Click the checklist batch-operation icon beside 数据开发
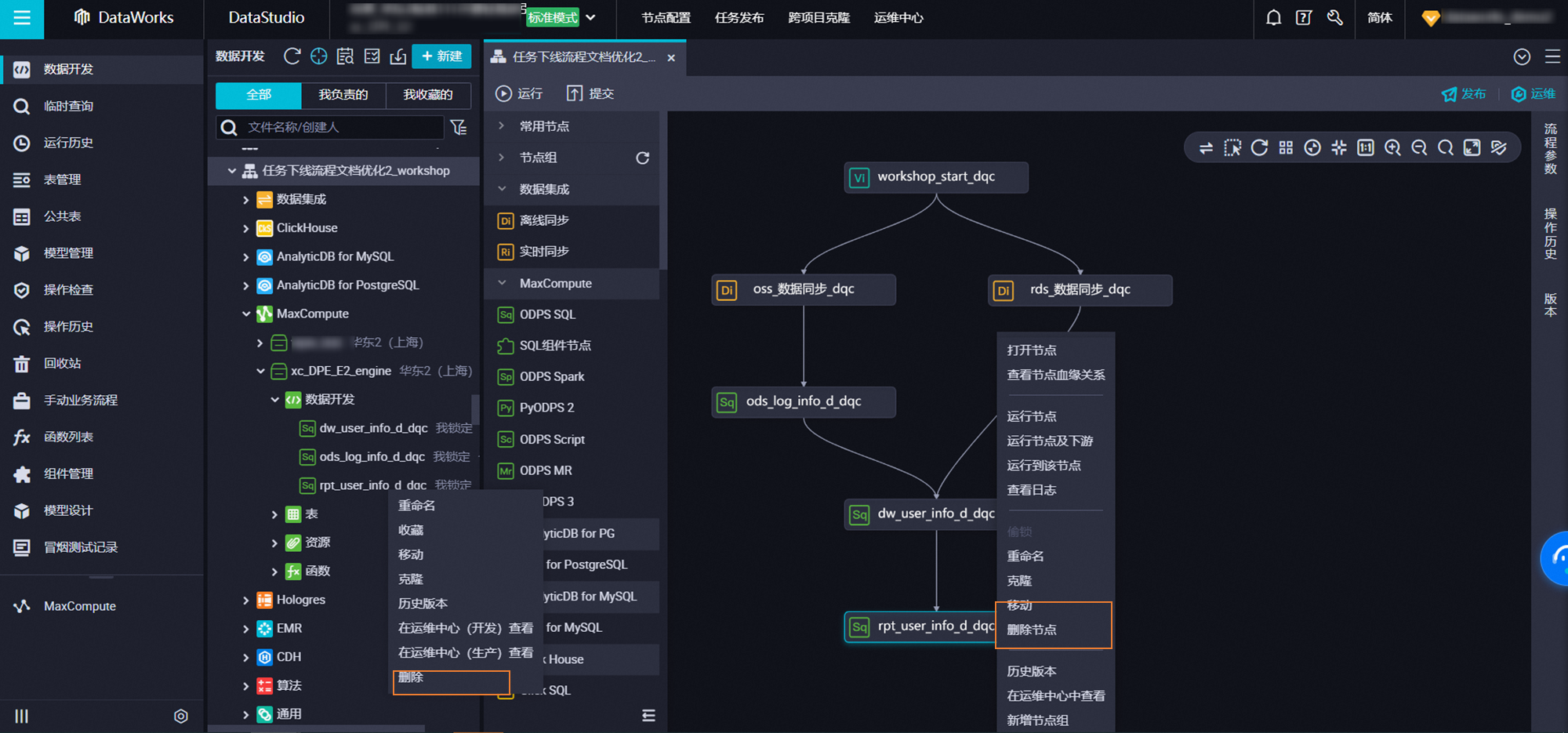This screenshot has width=1568, height=733. pos(372,56)
